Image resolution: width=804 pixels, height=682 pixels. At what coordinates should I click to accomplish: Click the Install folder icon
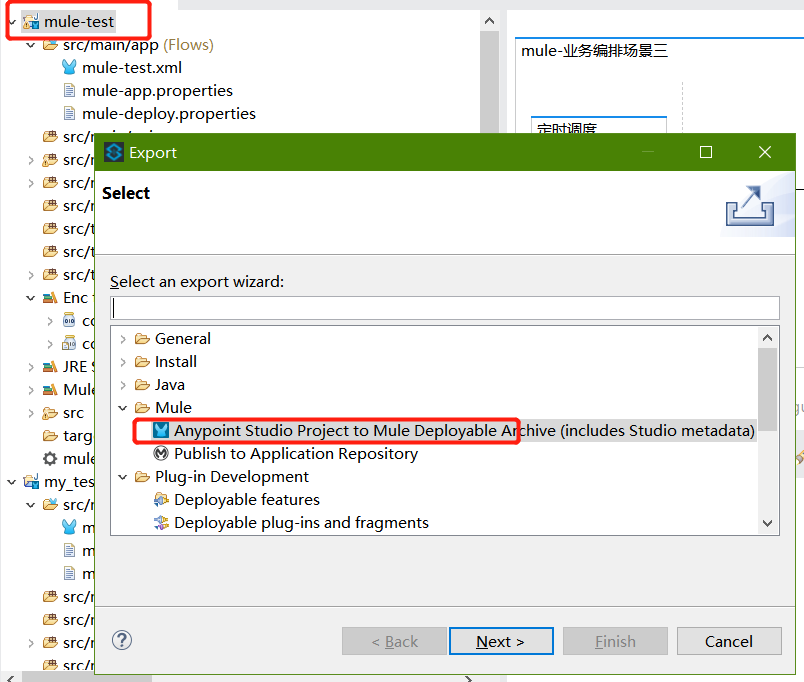[x=142, y=362]
